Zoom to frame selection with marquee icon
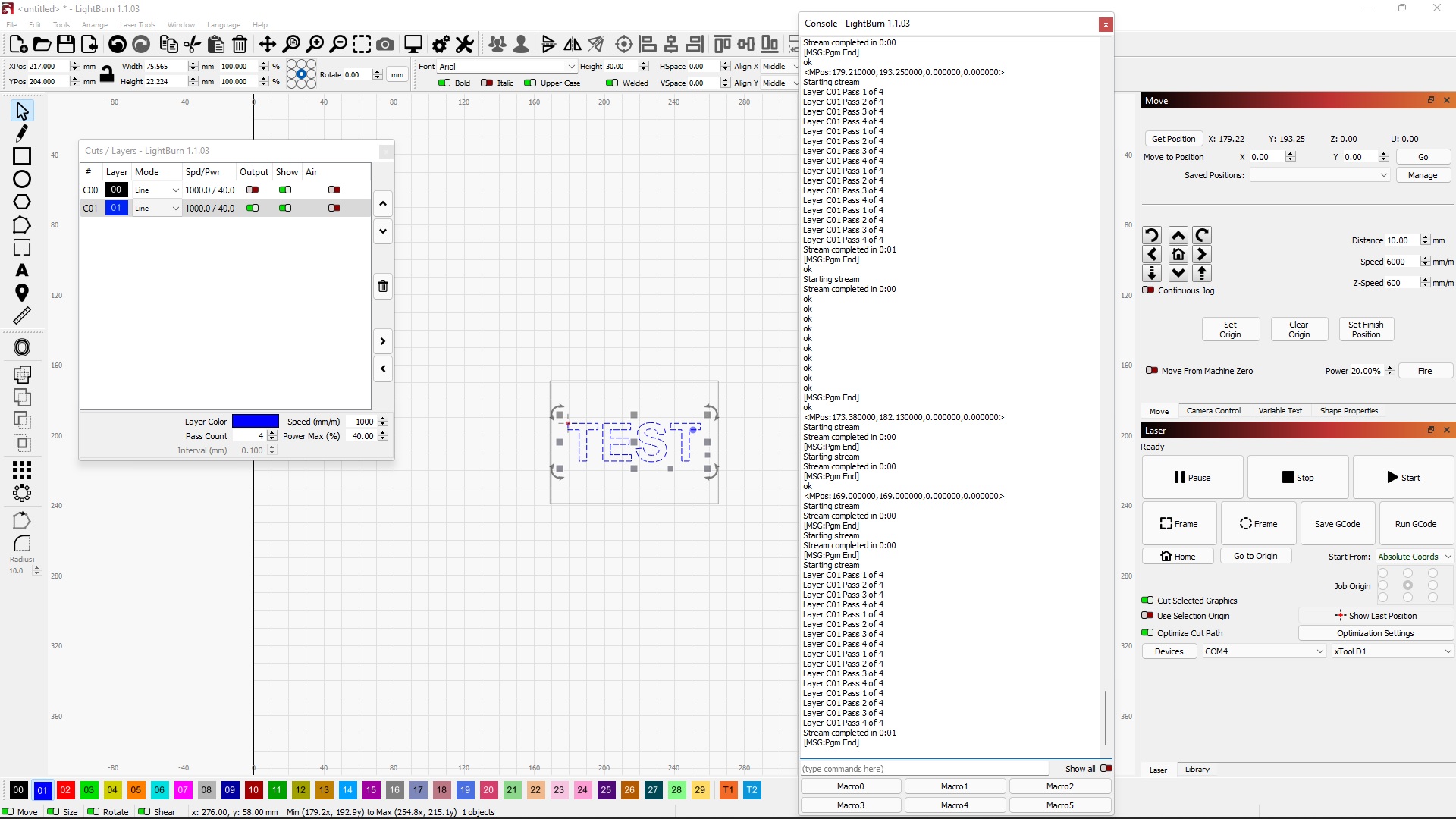1456x819 pixels. point(362,44)
